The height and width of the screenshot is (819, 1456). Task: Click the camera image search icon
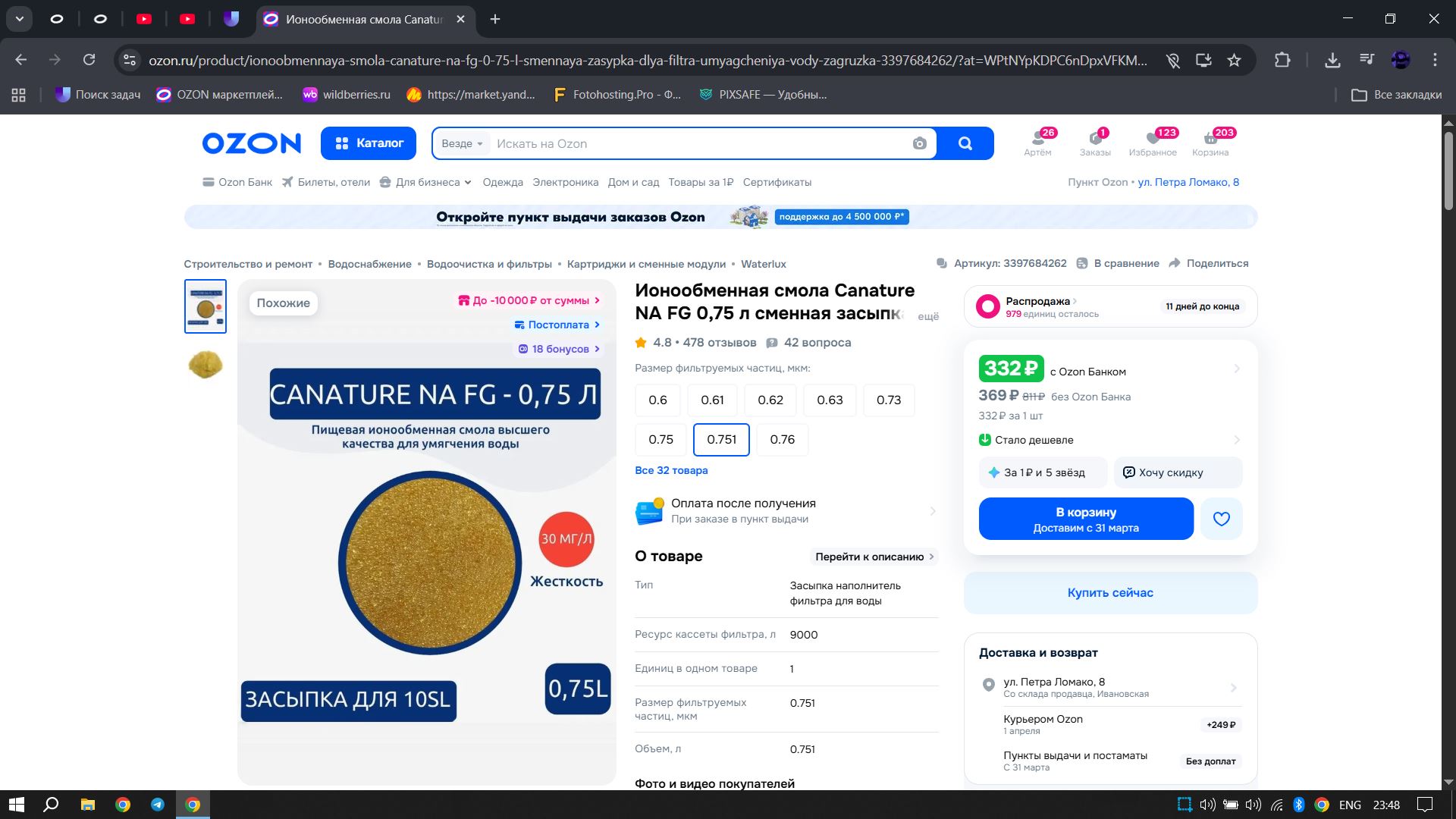click(919, 143)
